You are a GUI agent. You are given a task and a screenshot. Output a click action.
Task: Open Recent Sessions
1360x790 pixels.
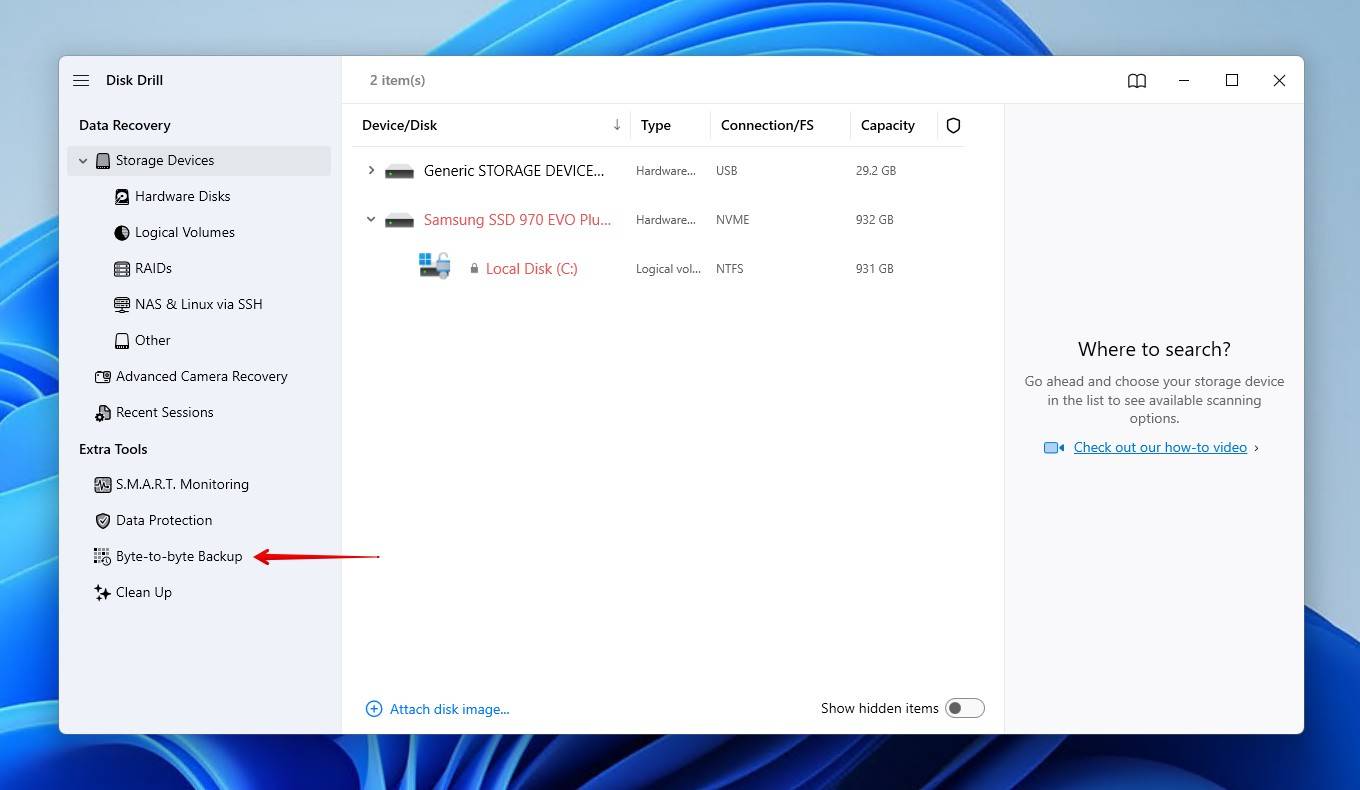(x=164, y=412)
